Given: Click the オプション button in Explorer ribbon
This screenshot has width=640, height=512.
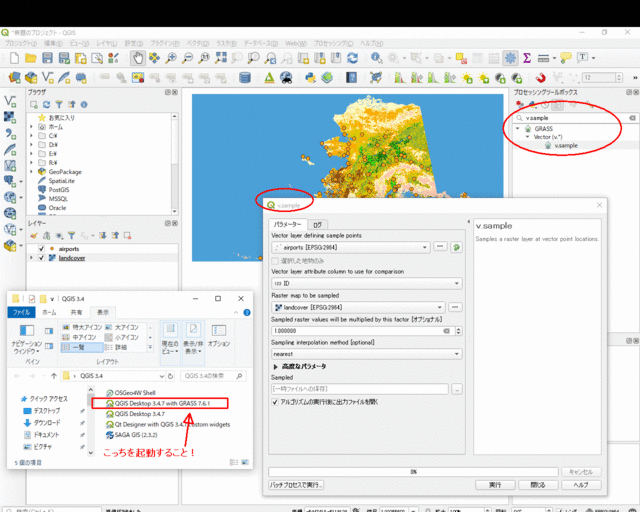Looking at the screenshot, I should tap(219, 336).
